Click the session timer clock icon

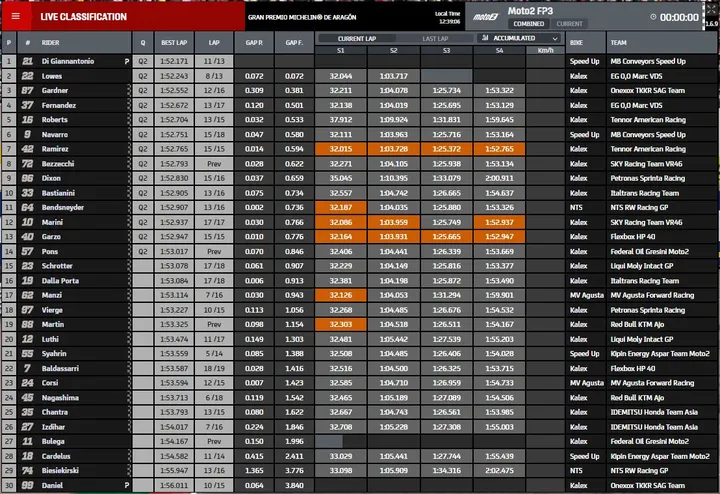(653, 17)
